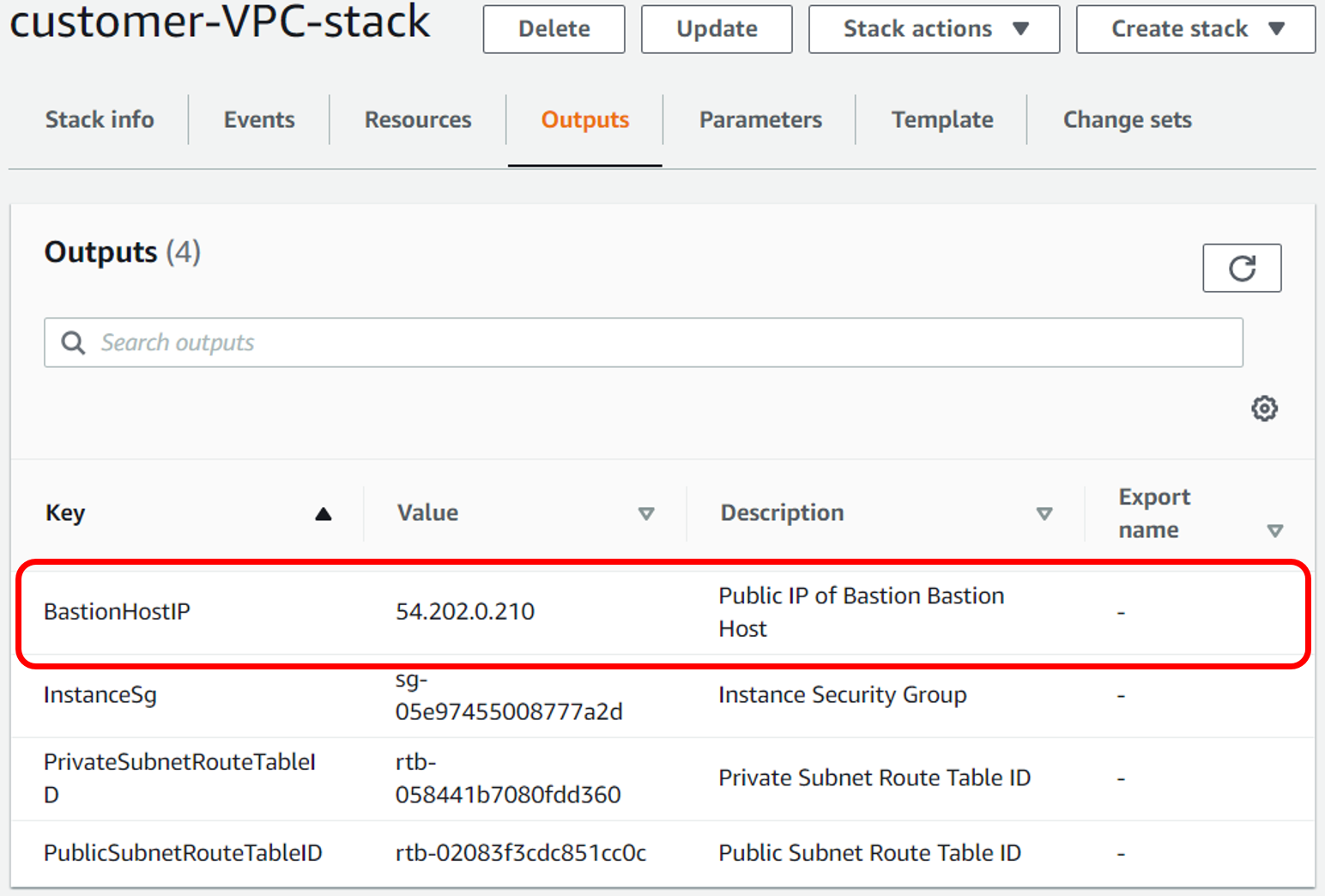Screen dimensions: 1325x896
Task: Click the magnifying glass in the search bar
Action: point(73,342)
